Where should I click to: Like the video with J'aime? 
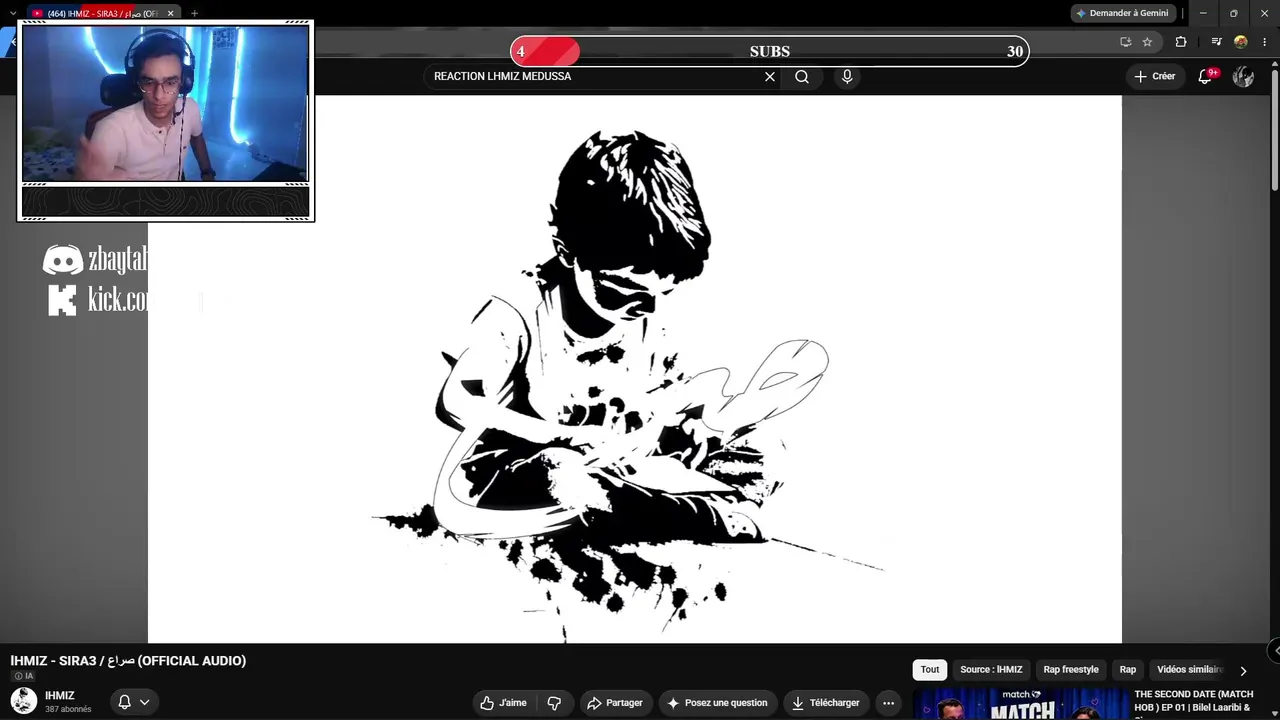click(503, 703)
